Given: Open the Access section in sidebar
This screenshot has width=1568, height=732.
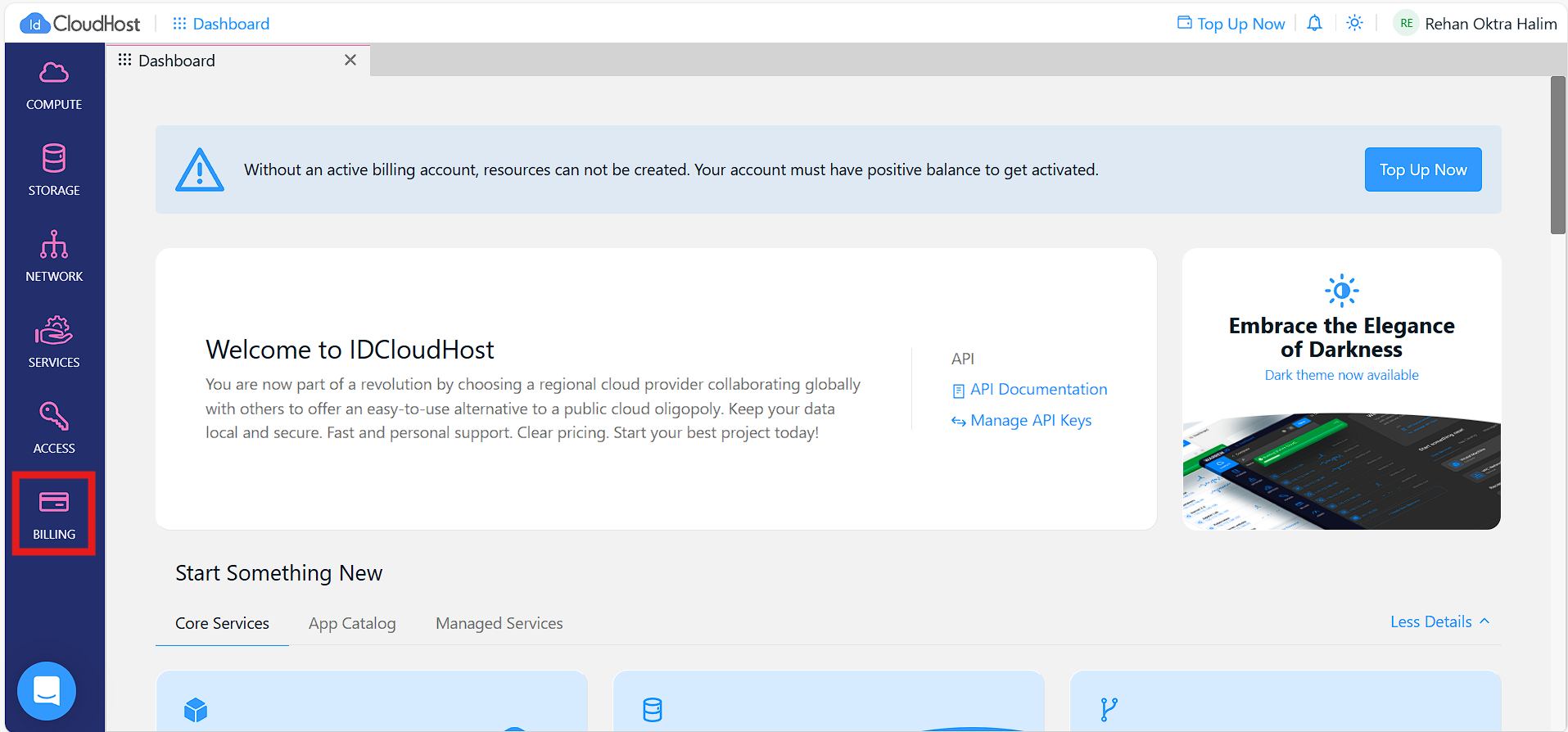Looking at the screenshot, I should (54, 429).
